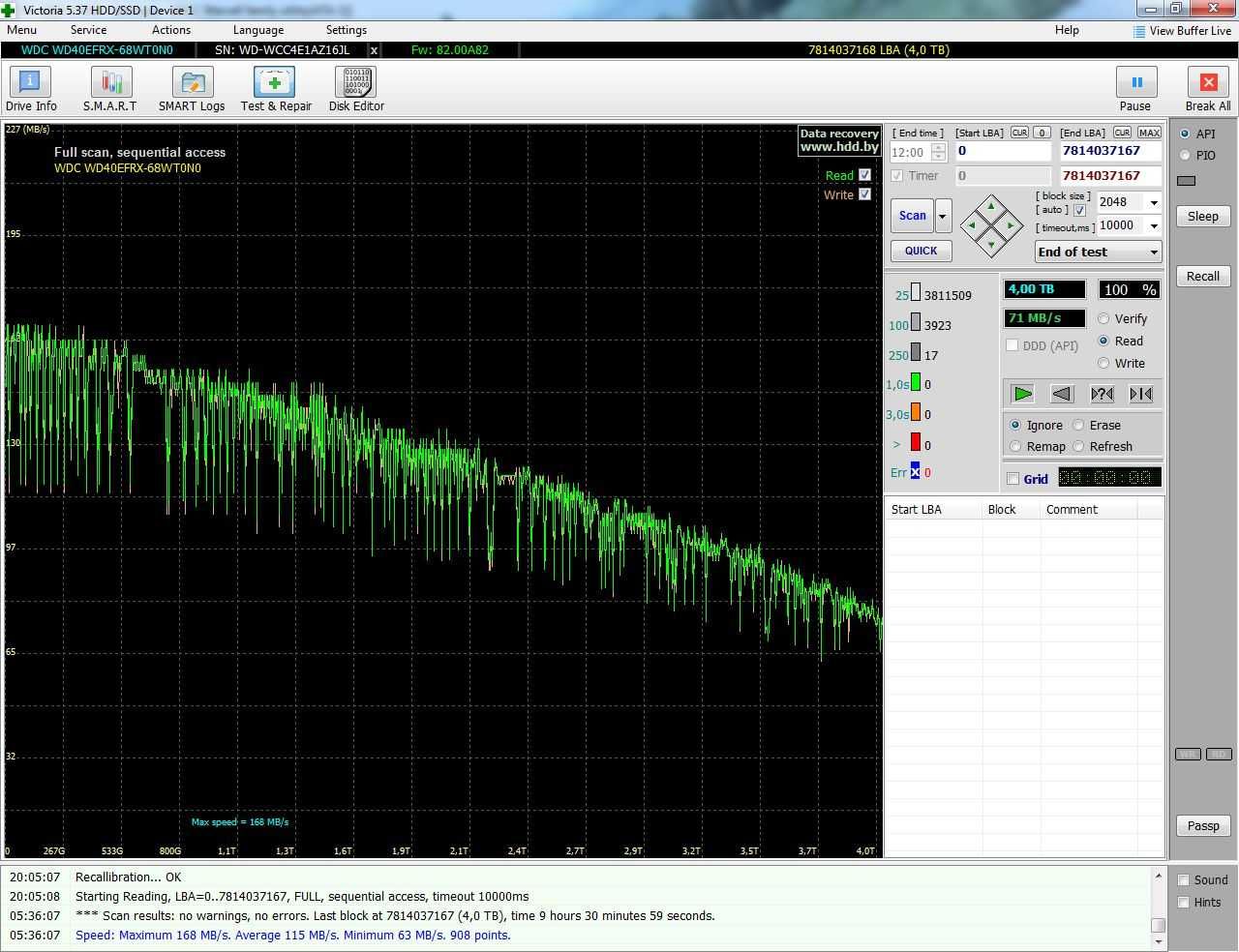Click the Recall button
This screenshot has width=1239, height=952.
point(1203,276)
